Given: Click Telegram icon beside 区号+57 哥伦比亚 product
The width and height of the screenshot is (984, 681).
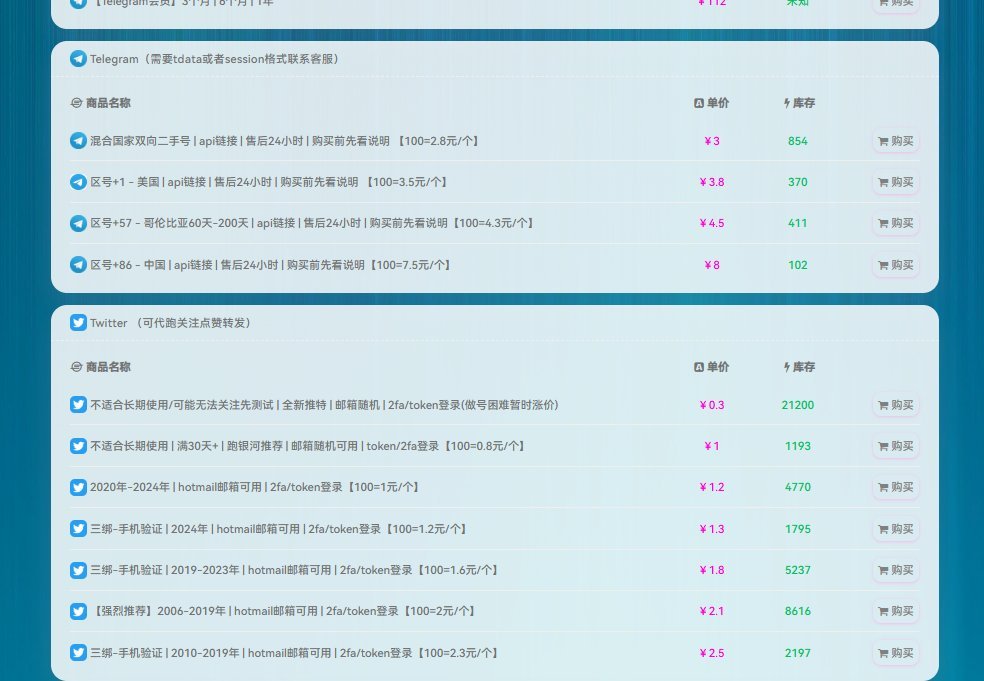Looking at the screenshot, I should click(x=78, y=223).
